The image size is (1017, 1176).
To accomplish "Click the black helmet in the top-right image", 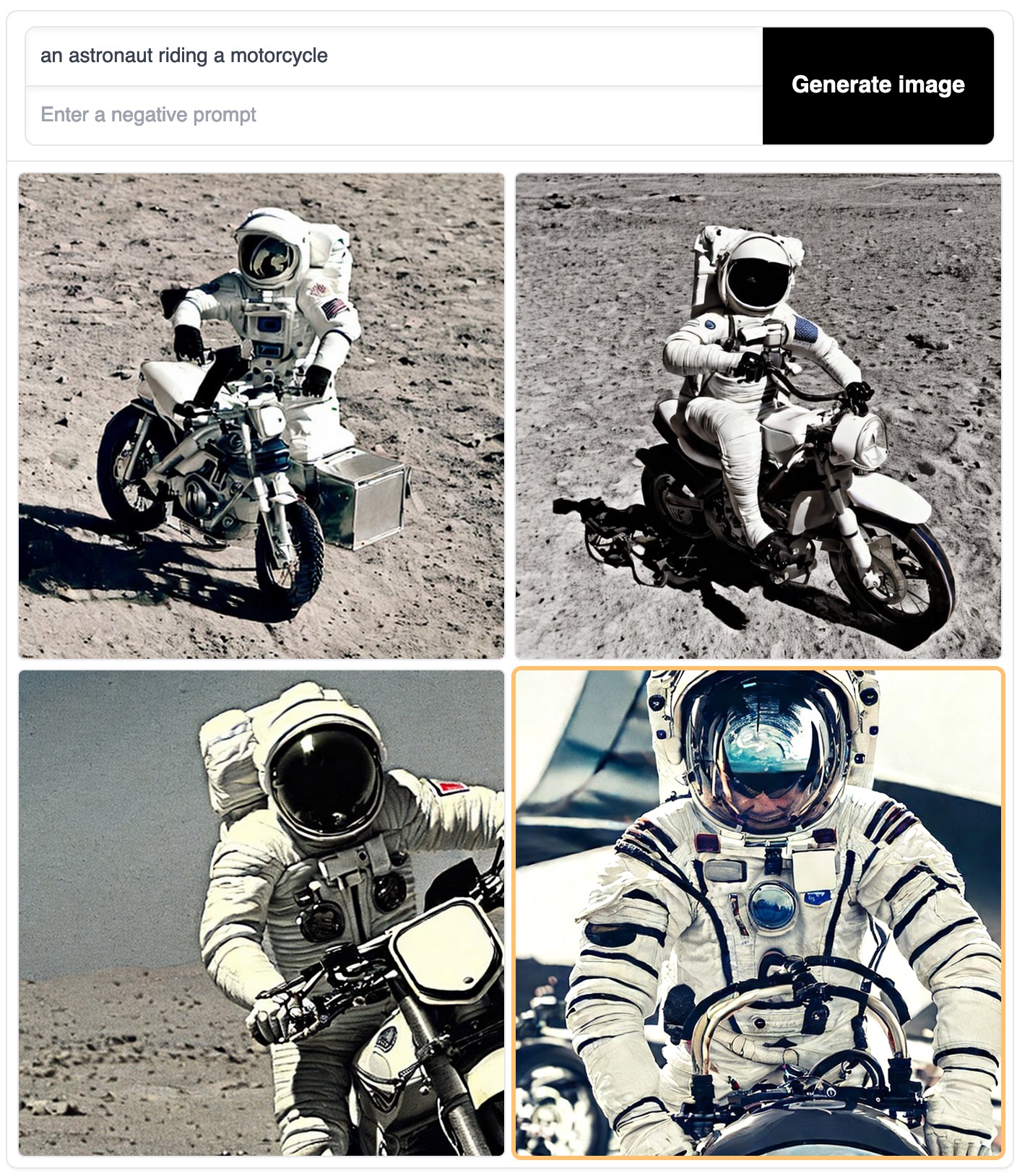I will pyautogui.click(x=757, y=274).
